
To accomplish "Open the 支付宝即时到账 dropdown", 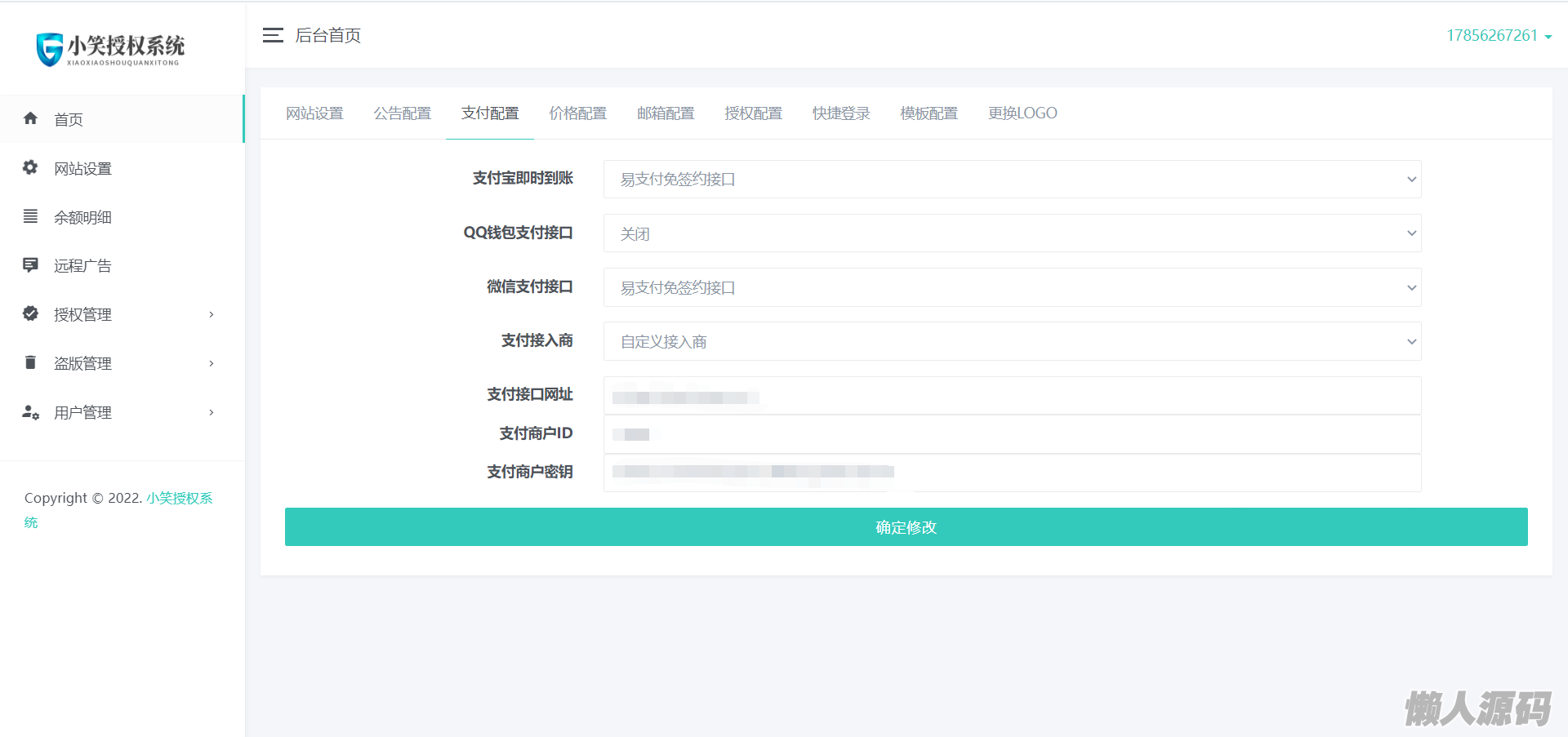I will [1012, 180].
